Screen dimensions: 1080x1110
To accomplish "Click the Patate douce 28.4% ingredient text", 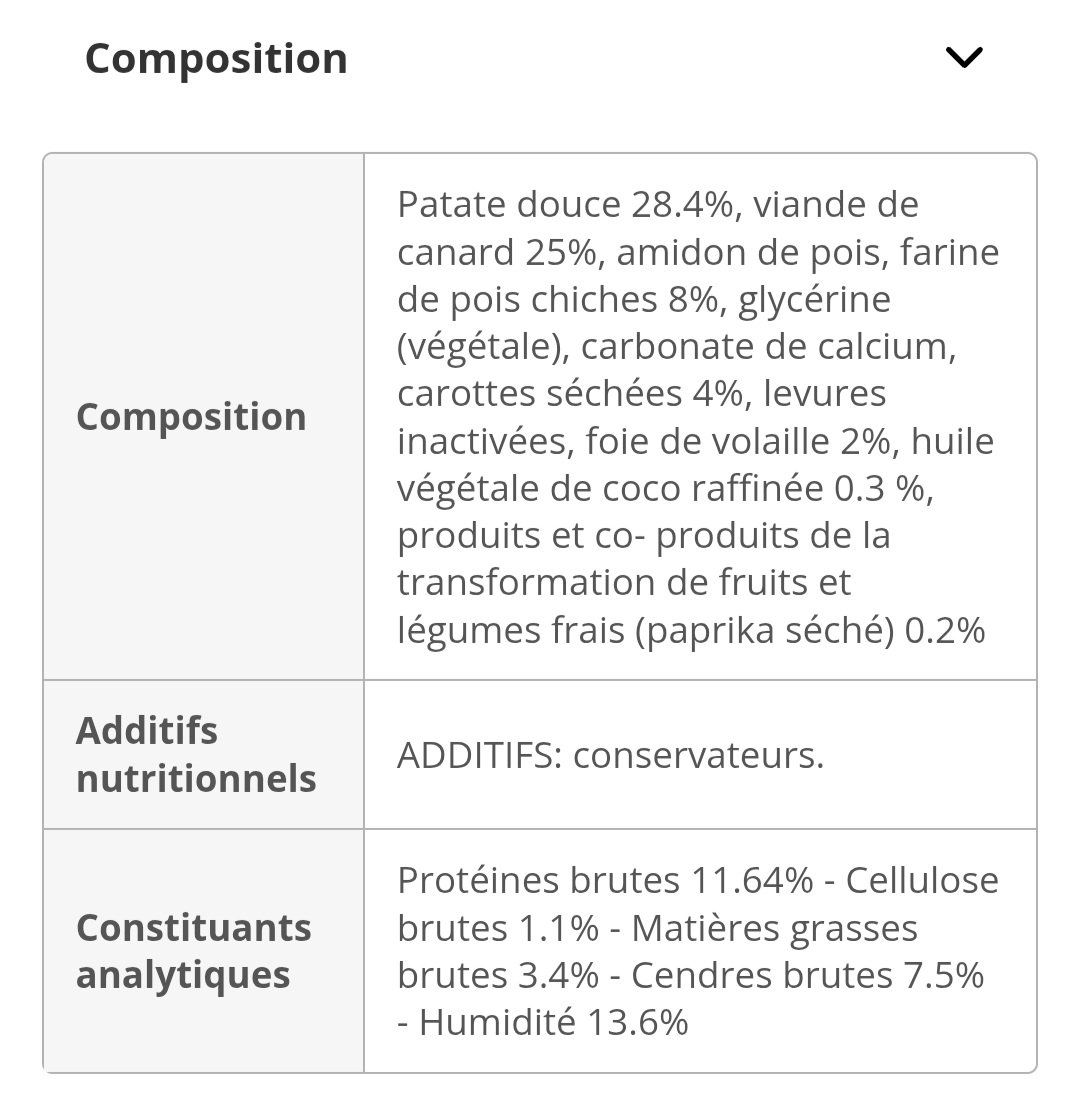I will 566,205.
